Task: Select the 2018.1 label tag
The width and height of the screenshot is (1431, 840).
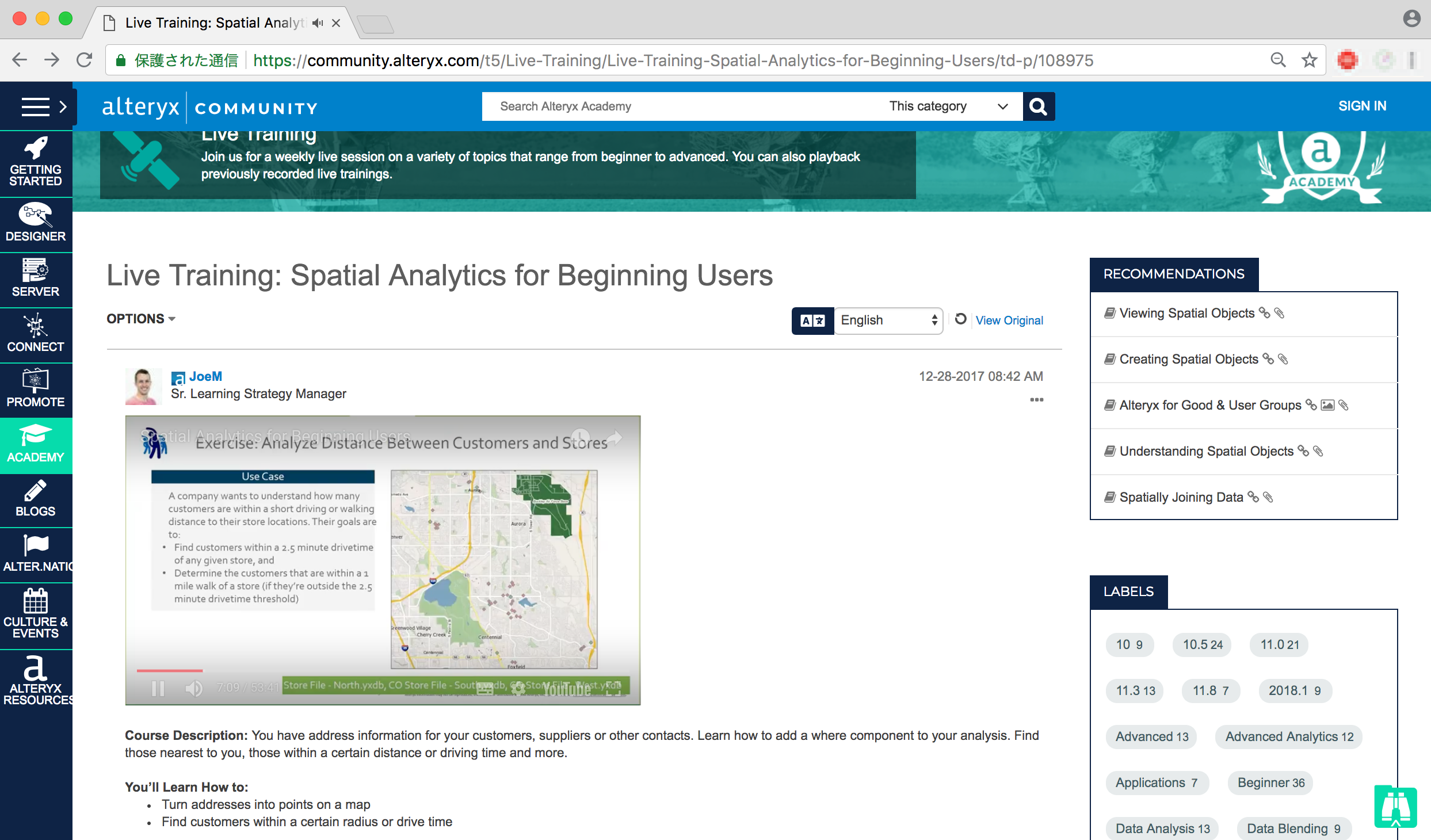Action: click(x=1295, y=691)
